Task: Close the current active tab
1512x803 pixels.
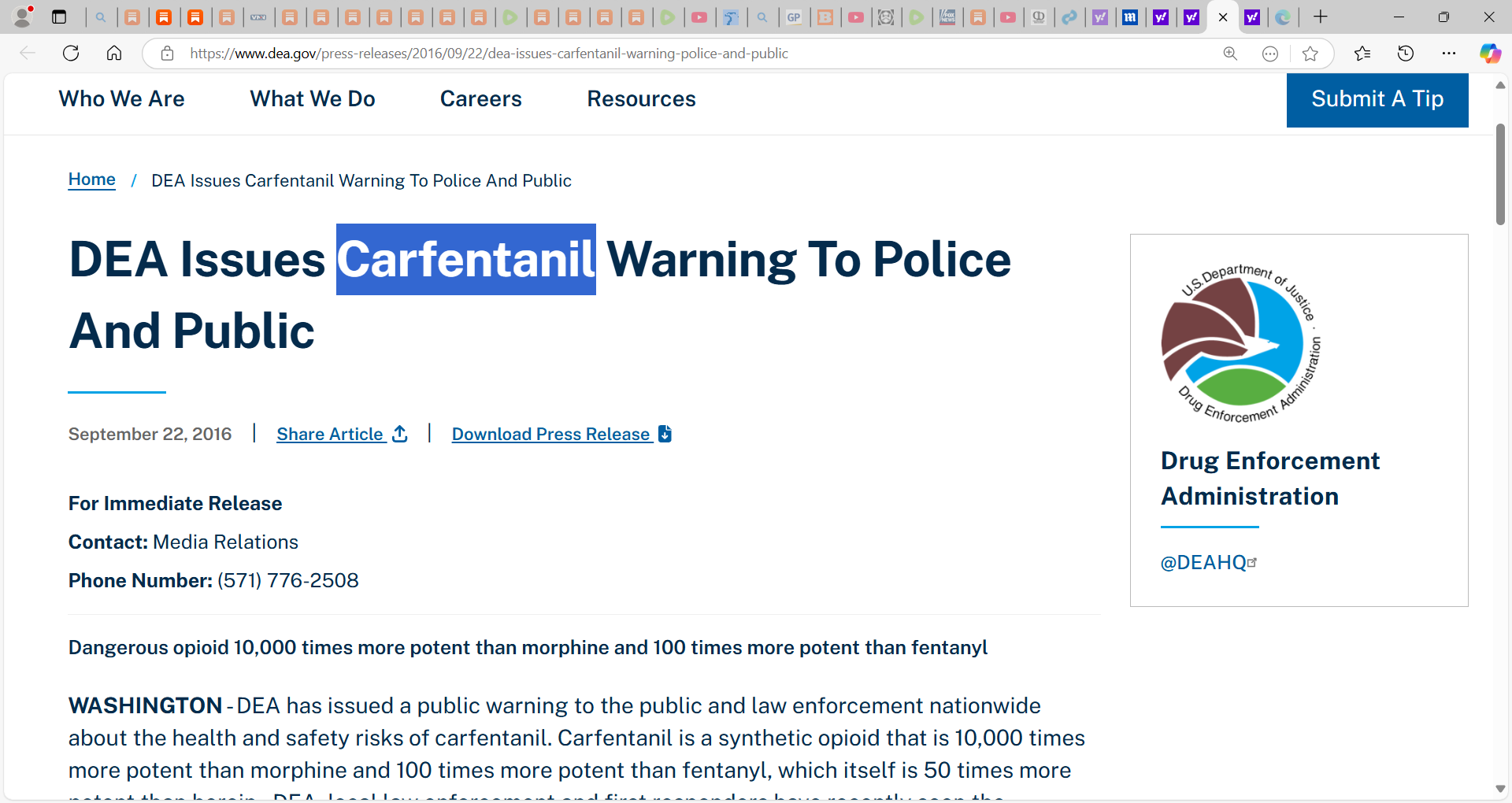Action: point(1223,17)
